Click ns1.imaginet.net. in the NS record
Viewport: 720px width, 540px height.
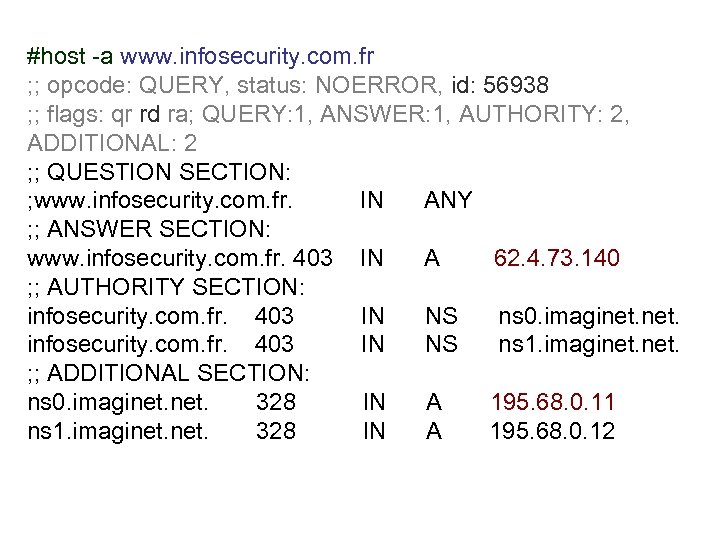(x=589, y=345)
